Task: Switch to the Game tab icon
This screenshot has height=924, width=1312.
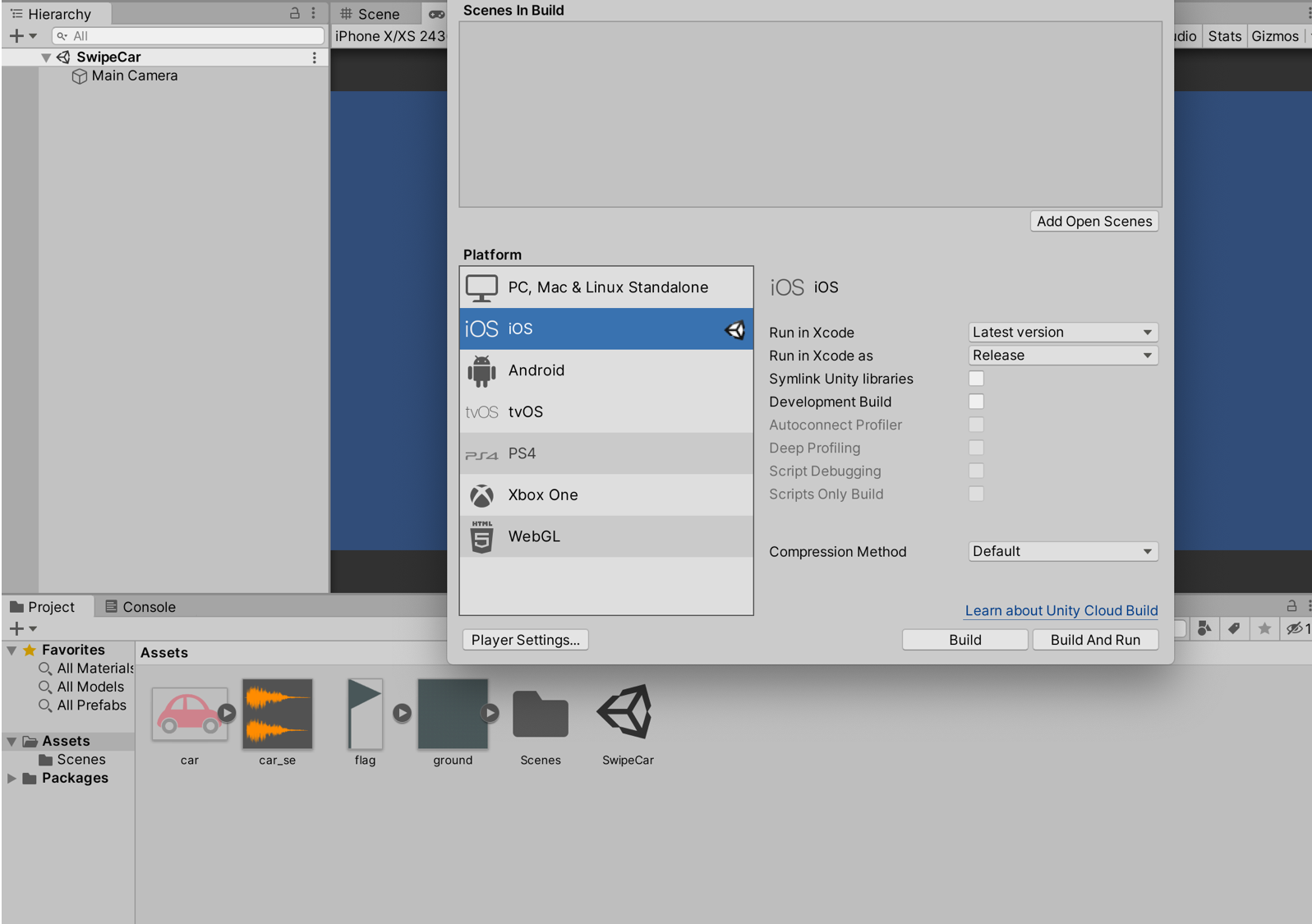Action: (436, 14)
